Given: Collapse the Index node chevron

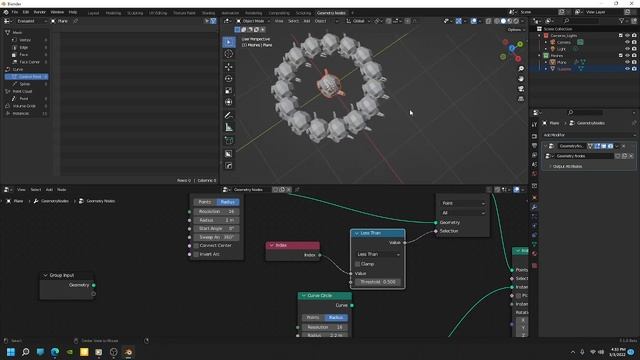Looking at the screenshot, I should pyautogui.click(x=271, y=245).
